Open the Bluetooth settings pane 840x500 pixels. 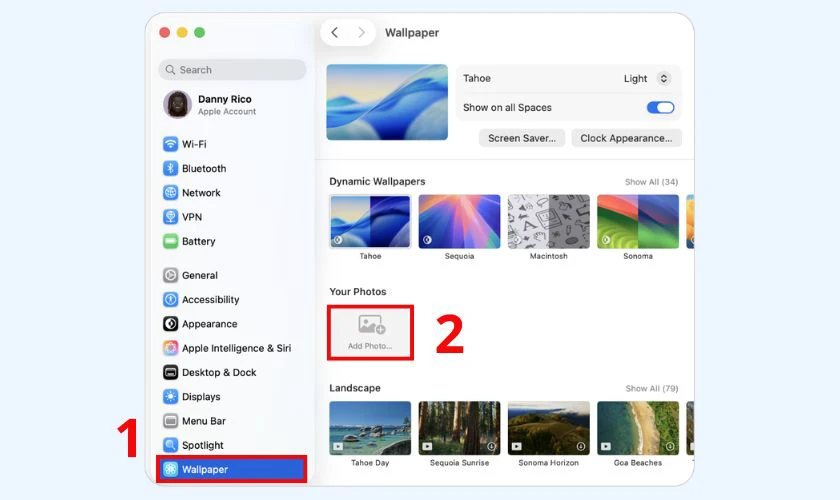(233, 168)
